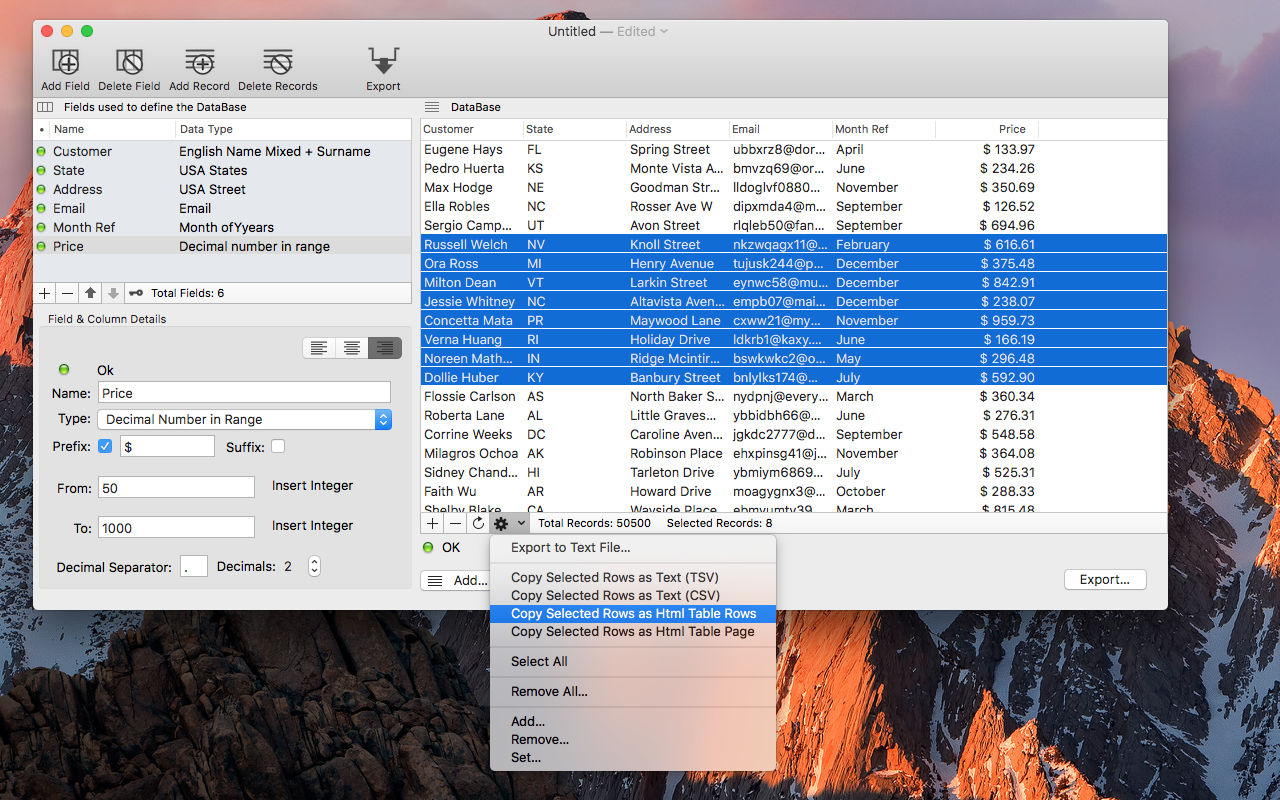Click the plus icon under the records table
Viewport: 1280px width, 800px height.
[x=432, y=523]
